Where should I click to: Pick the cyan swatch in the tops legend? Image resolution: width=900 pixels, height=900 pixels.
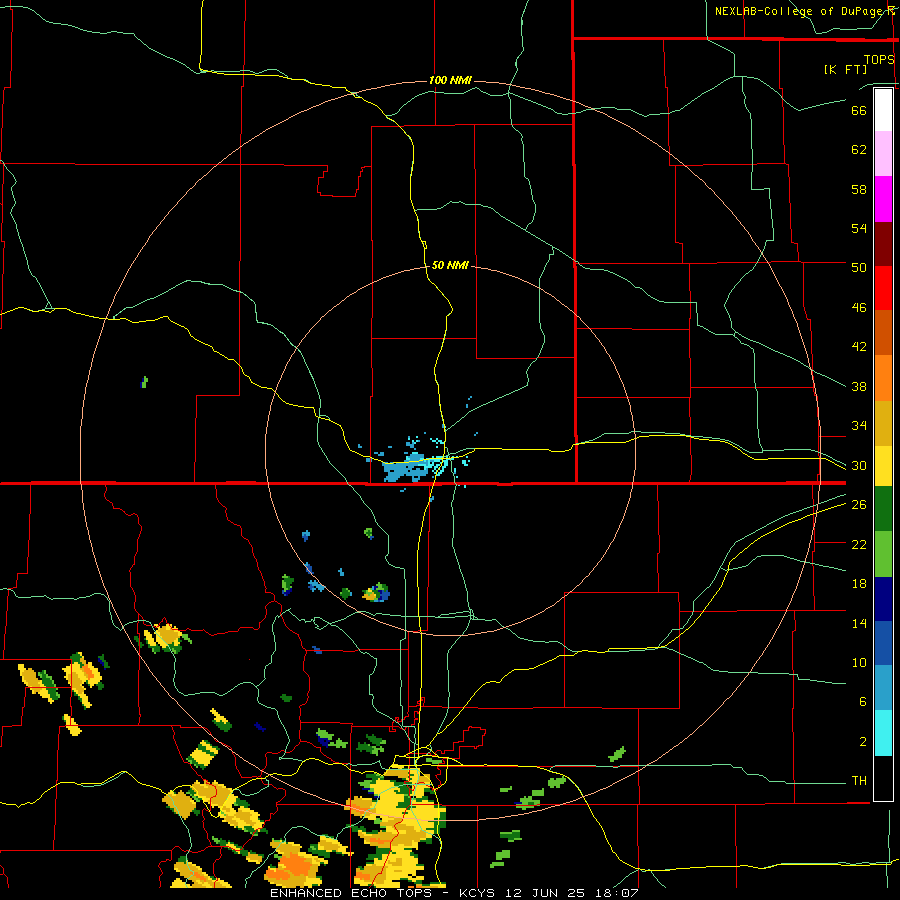tap(883, 734)
